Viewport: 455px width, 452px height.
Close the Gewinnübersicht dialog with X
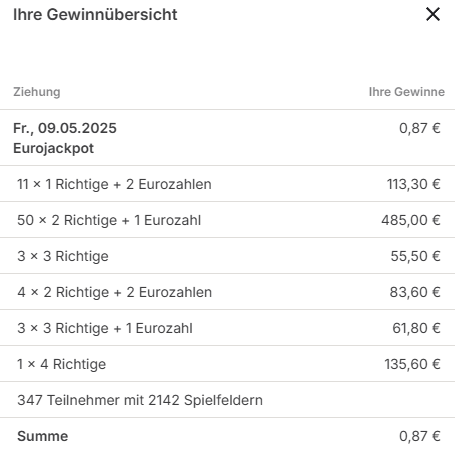(x=433, y=14)
